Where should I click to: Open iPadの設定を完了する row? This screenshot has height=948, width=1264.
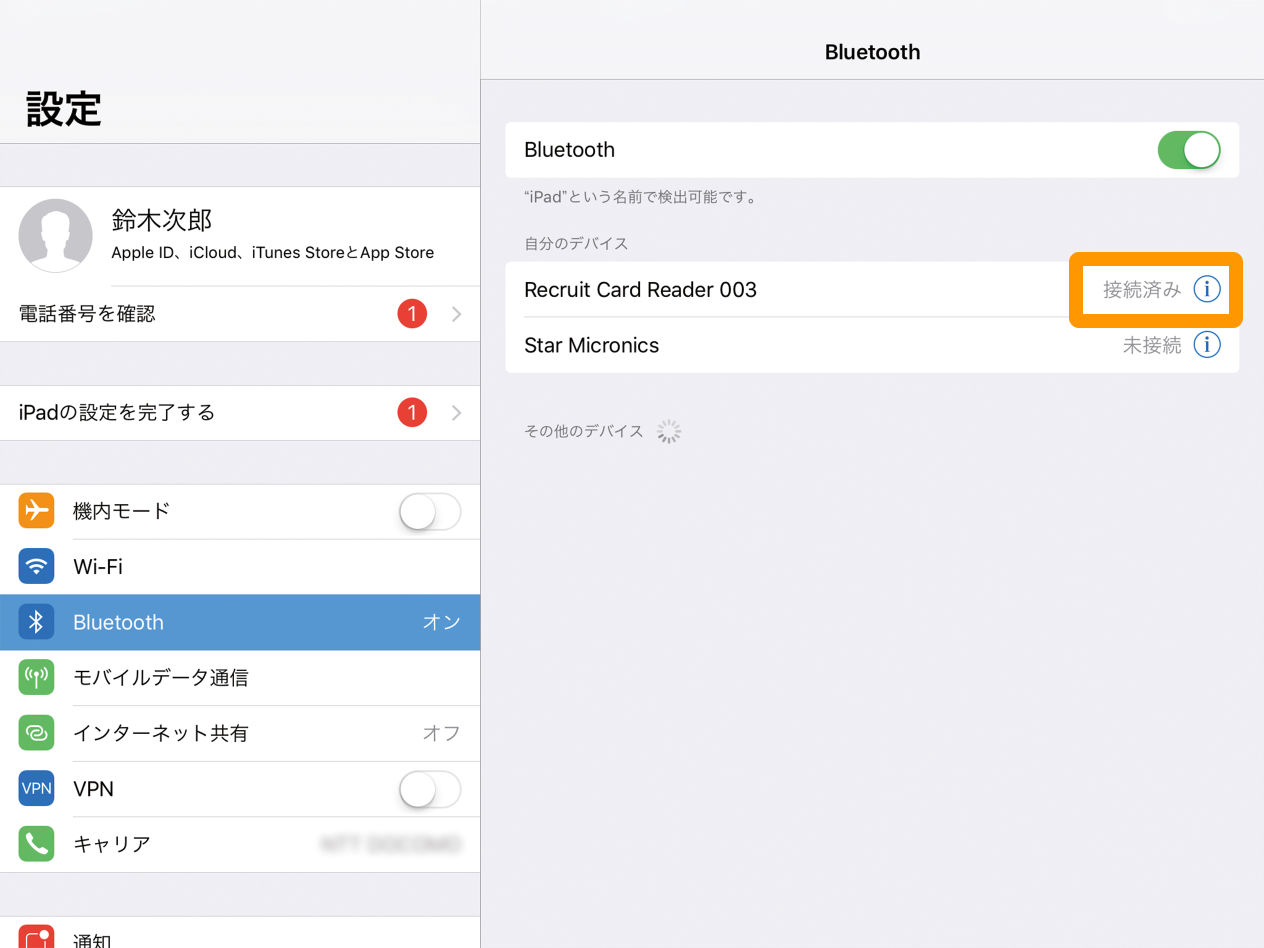point(240,412)
